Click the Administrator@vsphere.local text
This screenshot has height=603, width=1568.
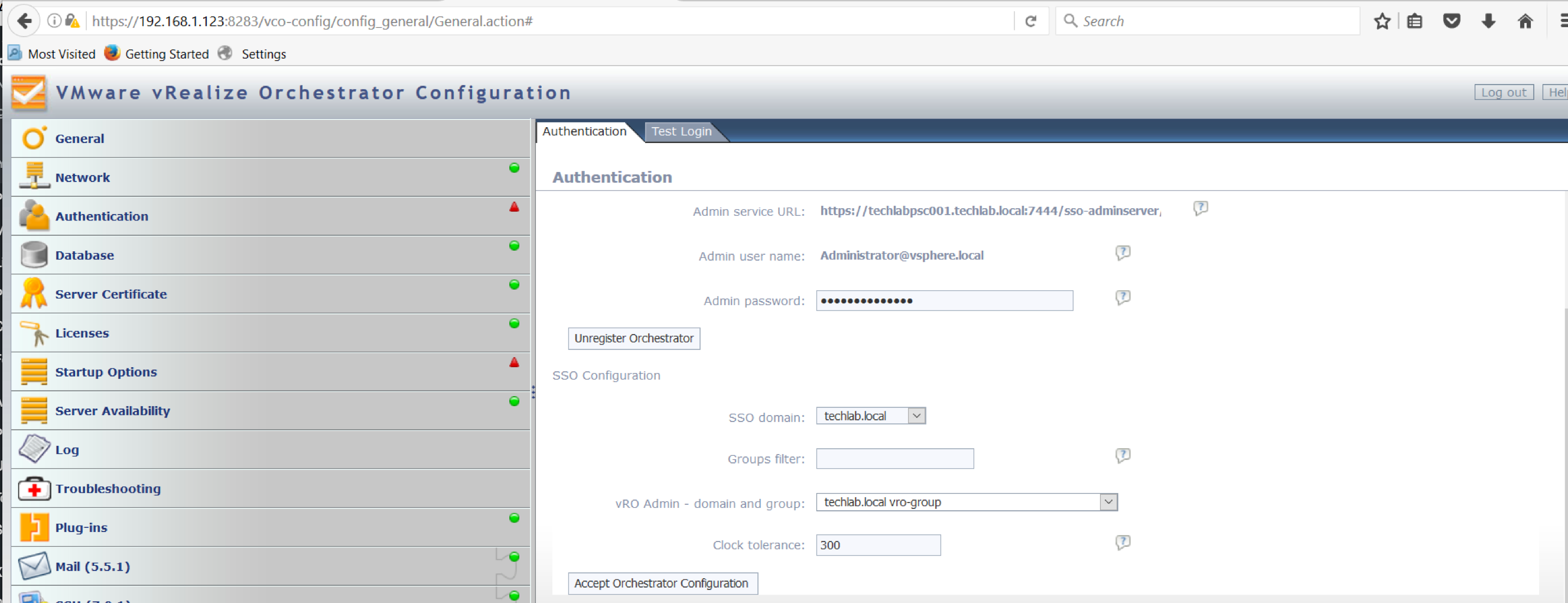click(902, 255)
